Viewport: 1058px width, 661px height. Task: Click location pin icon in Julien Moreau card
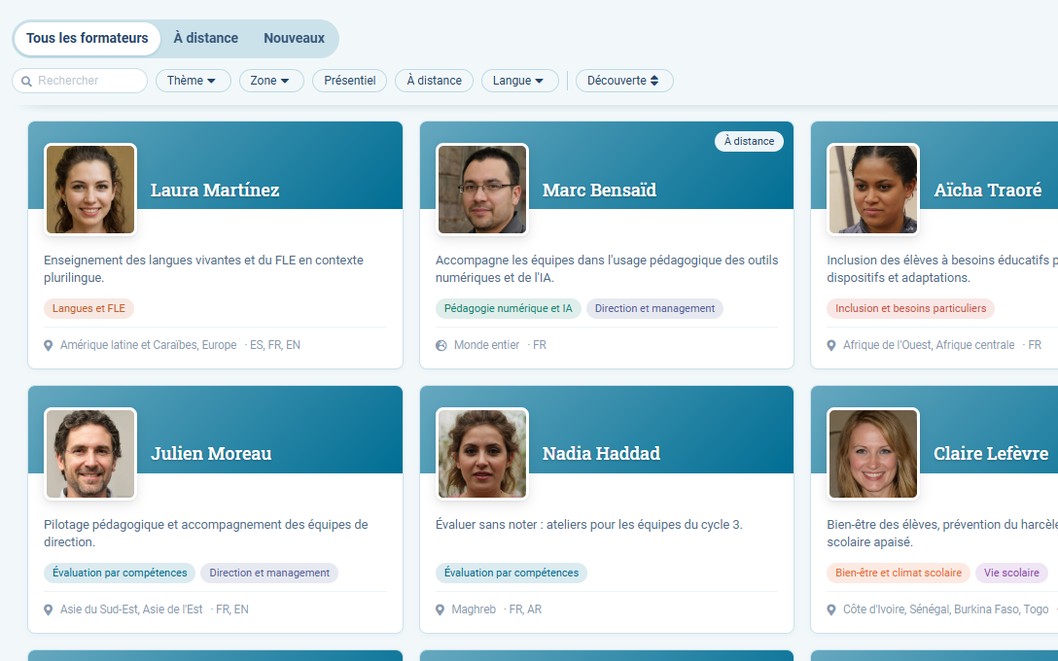48,610
